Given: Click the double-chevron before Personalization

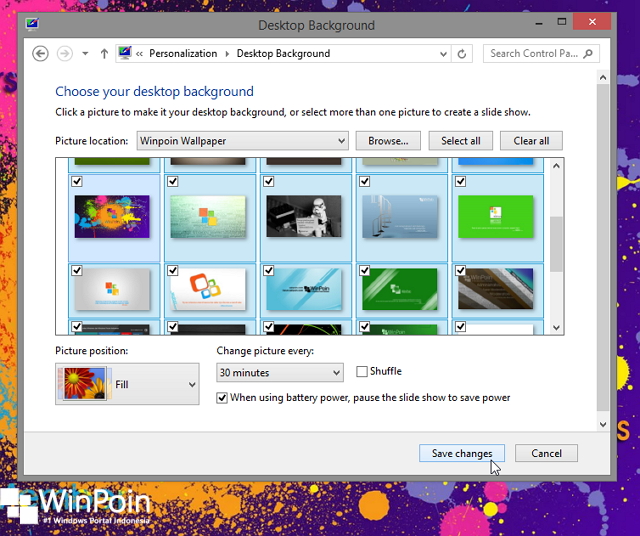Looking at the screenshot, I should point(139,54).
